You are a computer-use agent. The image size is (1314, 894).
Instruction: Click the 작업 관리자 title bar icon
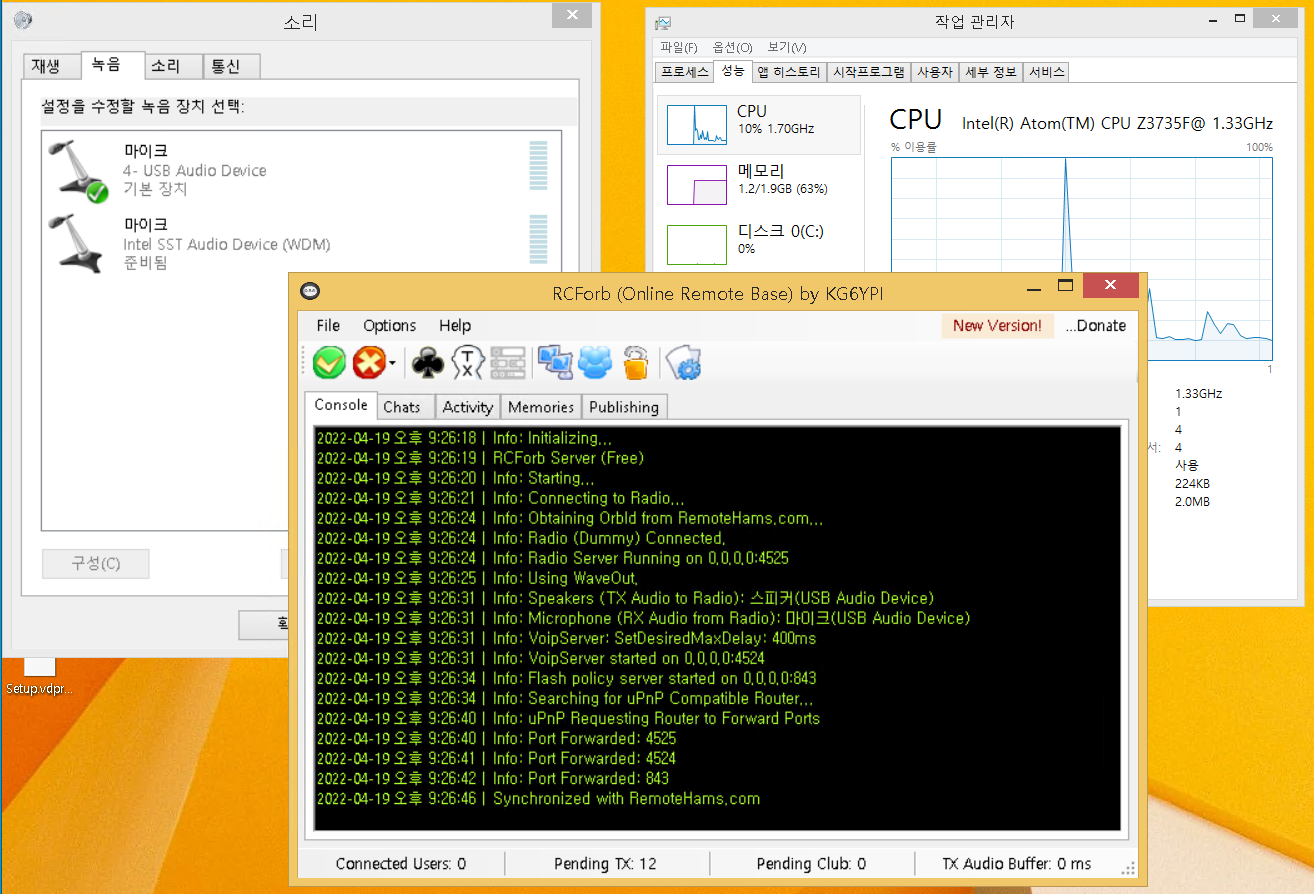tap(664, 22)
